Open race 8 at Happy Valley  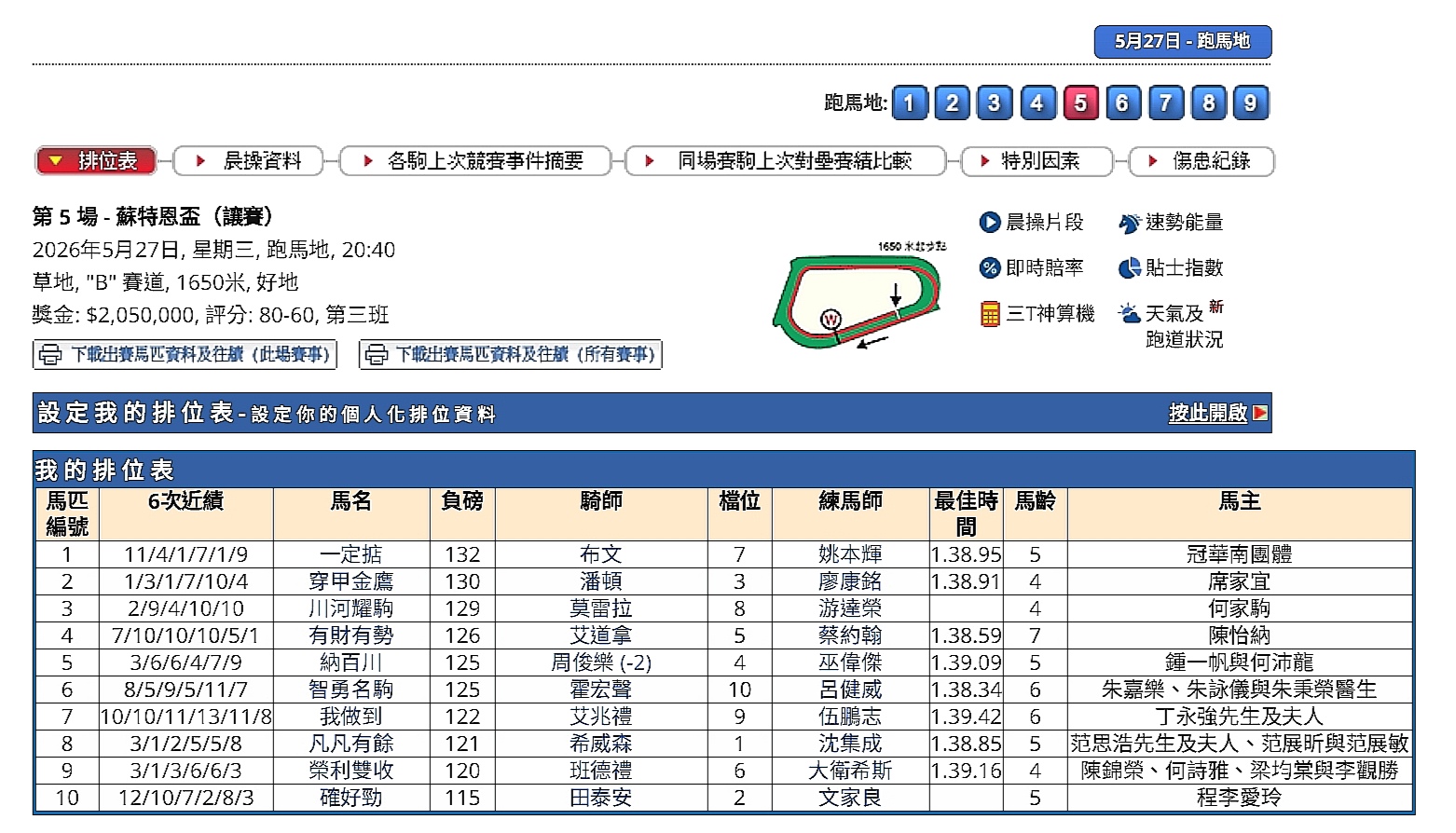point(1208,102)
